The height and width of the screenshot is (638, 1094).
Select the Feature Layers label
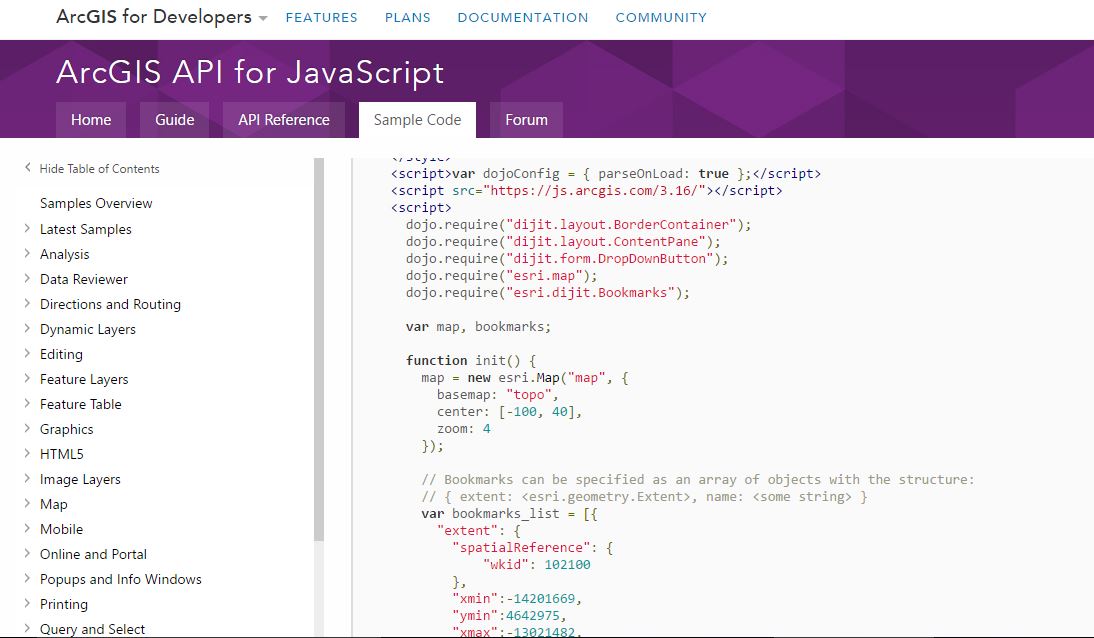pos(84,379)
